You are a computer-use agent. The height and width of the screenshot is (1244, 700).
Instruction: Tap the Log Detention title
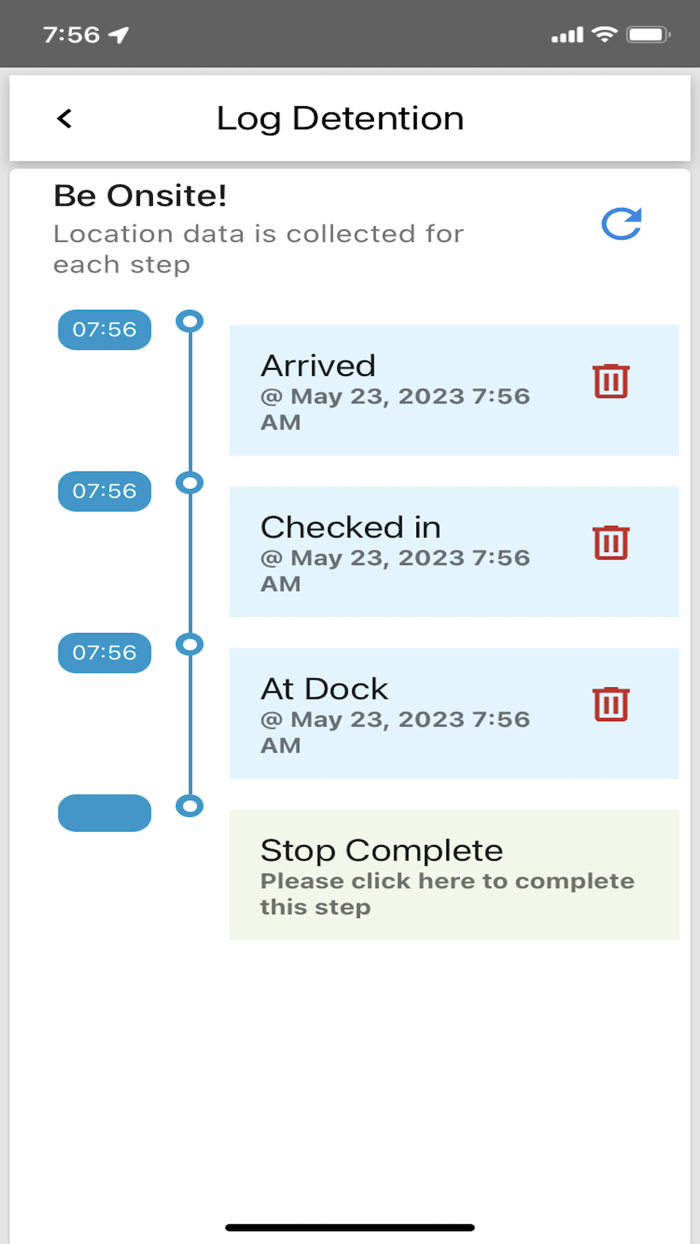point(340,118)
